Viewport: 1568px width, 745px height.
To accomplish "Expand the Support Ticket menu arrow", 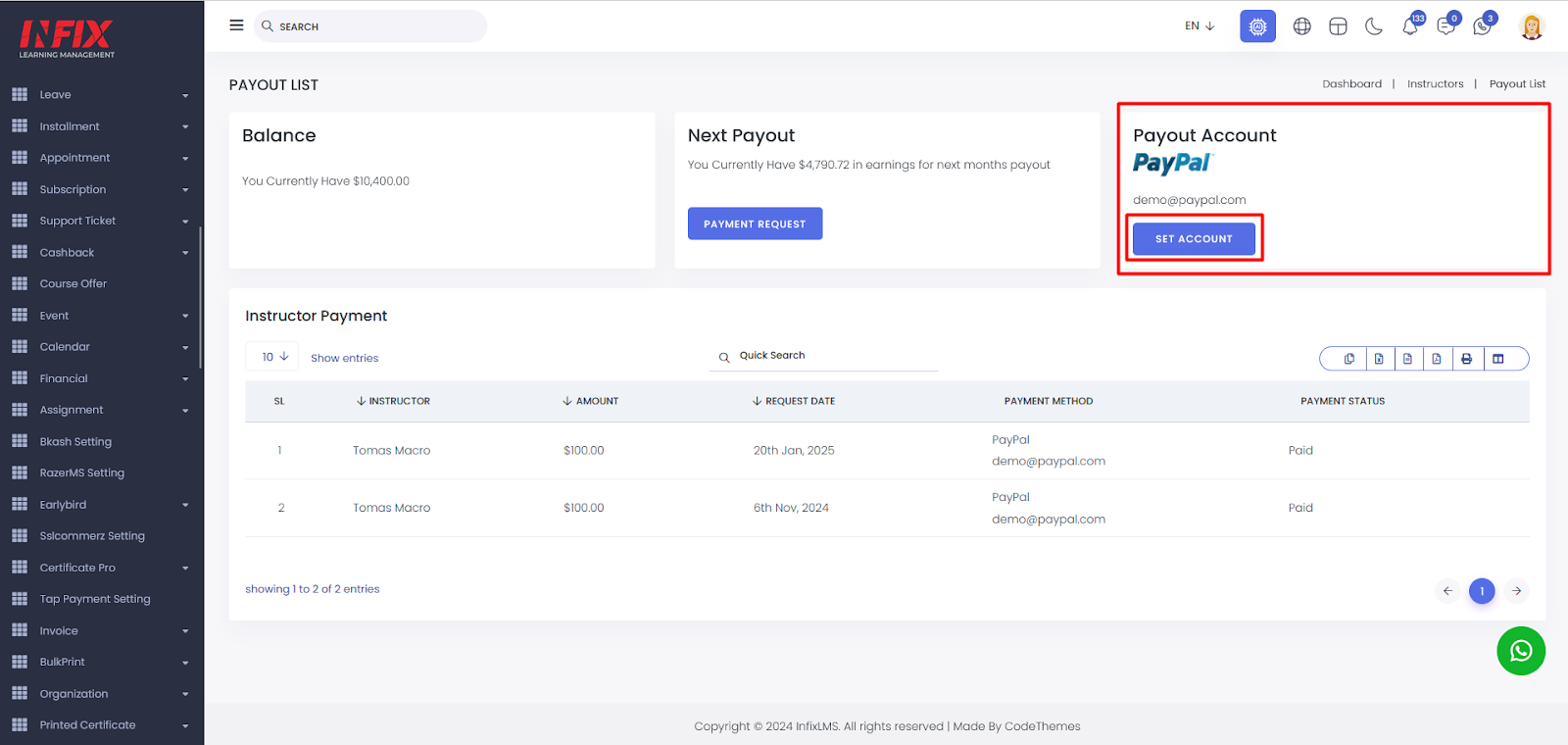I will pos(185,222).
